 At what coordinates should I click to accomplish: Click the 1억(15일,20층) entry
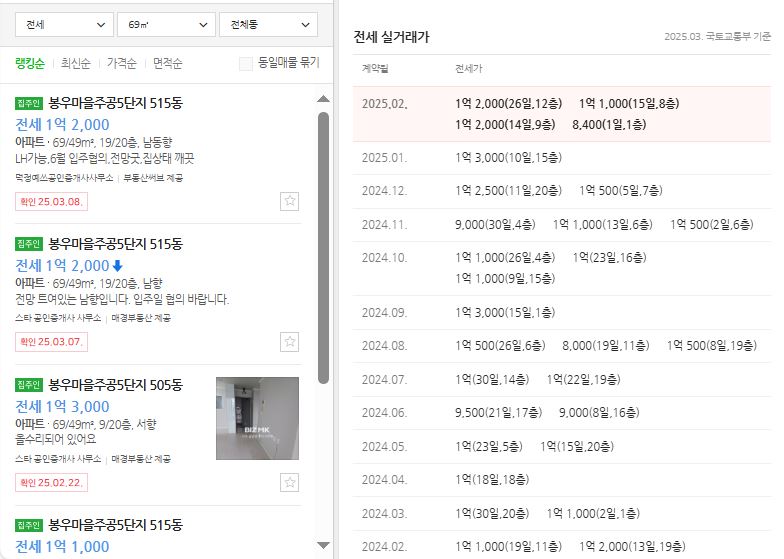click(x=577, y=446)
